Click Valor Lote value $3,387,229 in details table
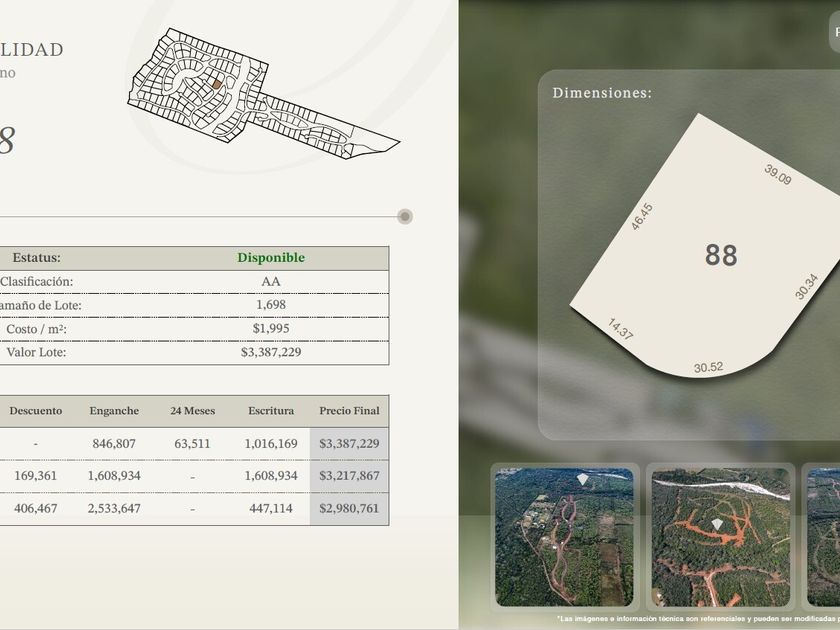This screenshot has width=840, height=630. pyautogui.click(x=271, y=352)
